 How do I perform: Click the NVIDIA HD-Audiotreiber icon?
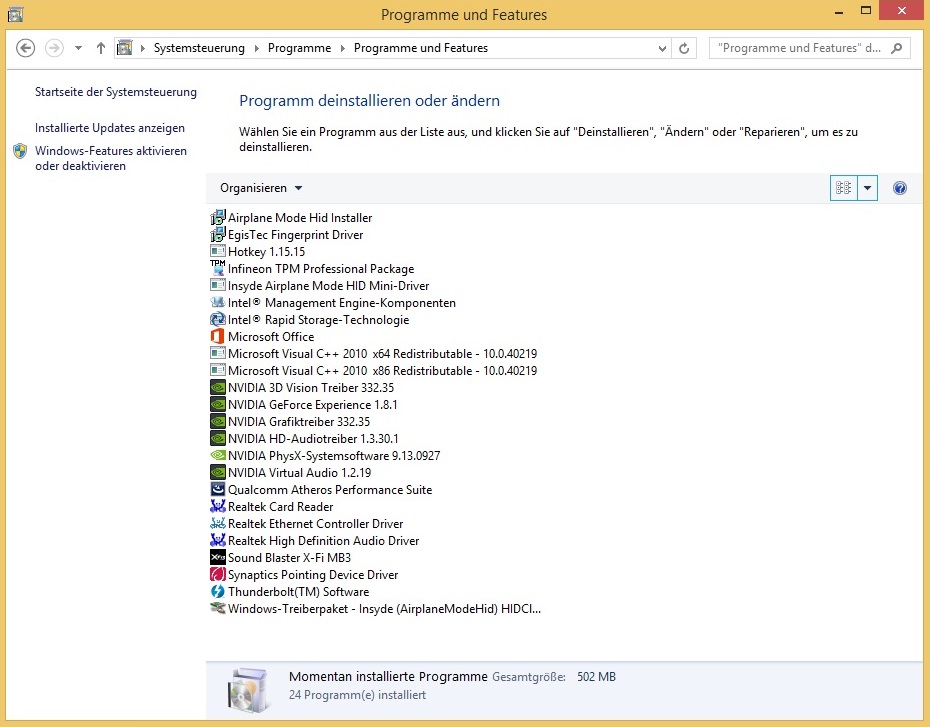click(218, 439)
